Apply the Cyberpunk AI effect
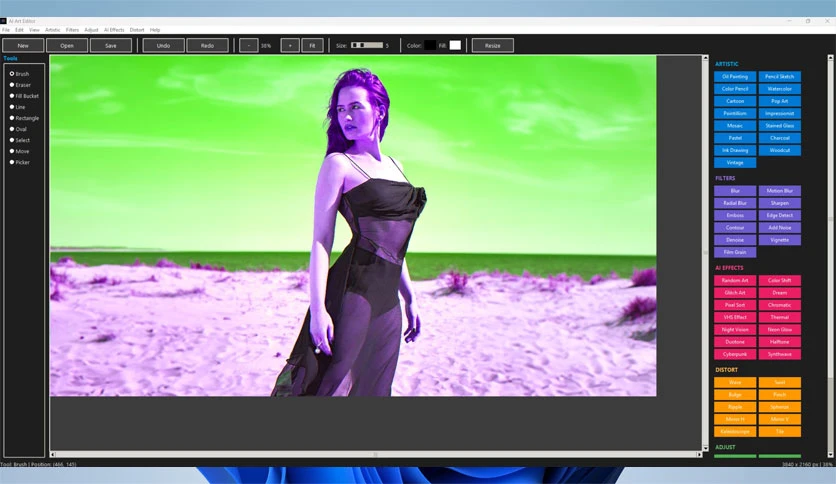The height and width of the screenshot is (484, 836). [x=735, y=353]
